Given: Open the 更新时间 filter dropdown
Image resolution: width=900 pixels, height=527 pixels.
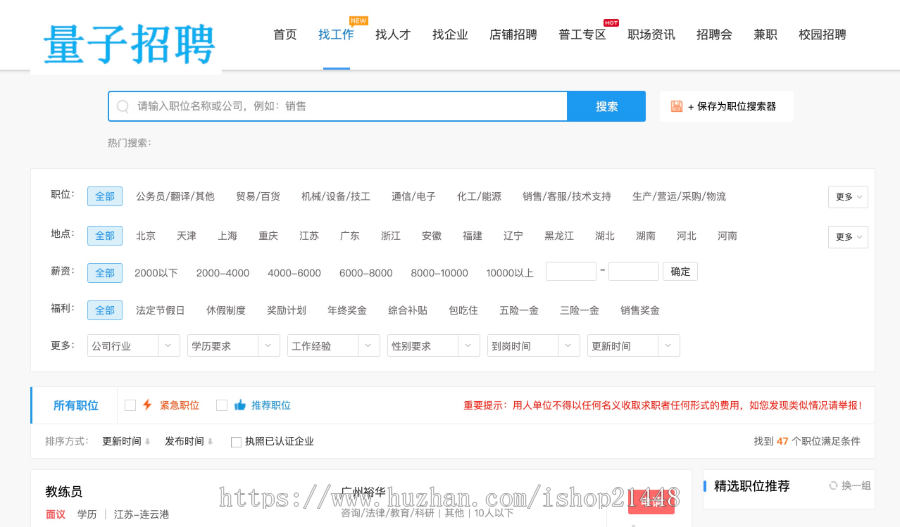Looking at the screenshot, I should 633,346.
